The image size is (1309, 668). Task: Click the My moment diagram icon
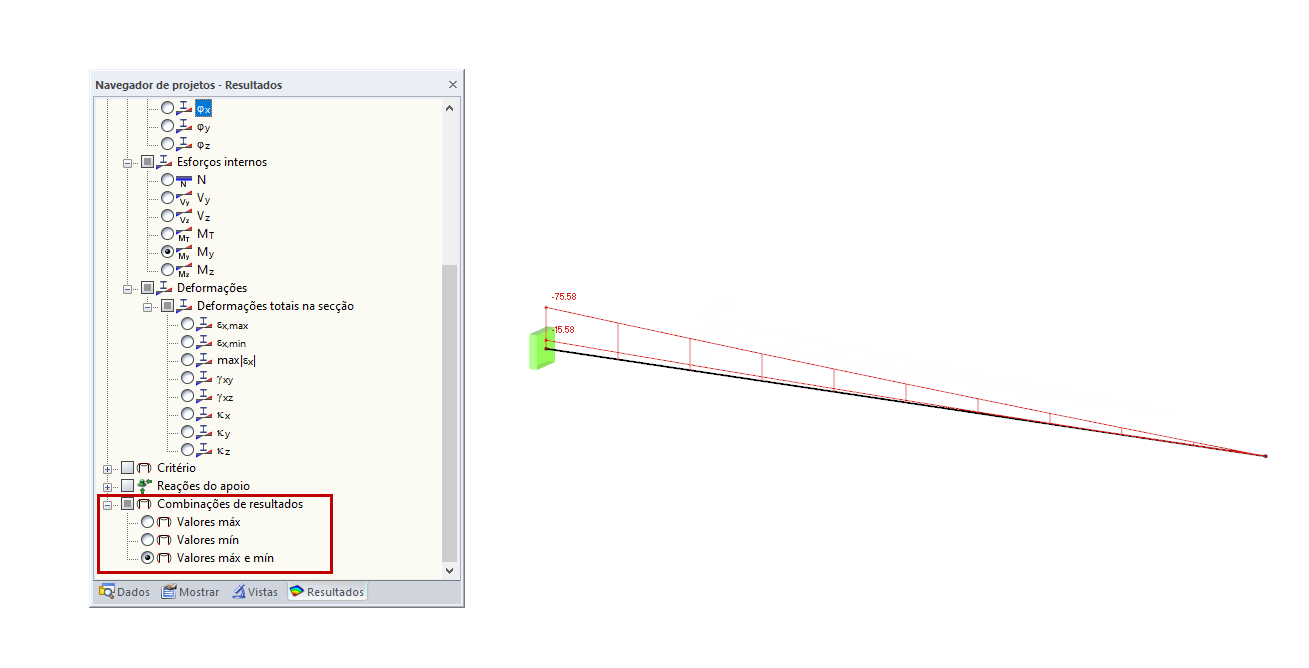point(184,252)
